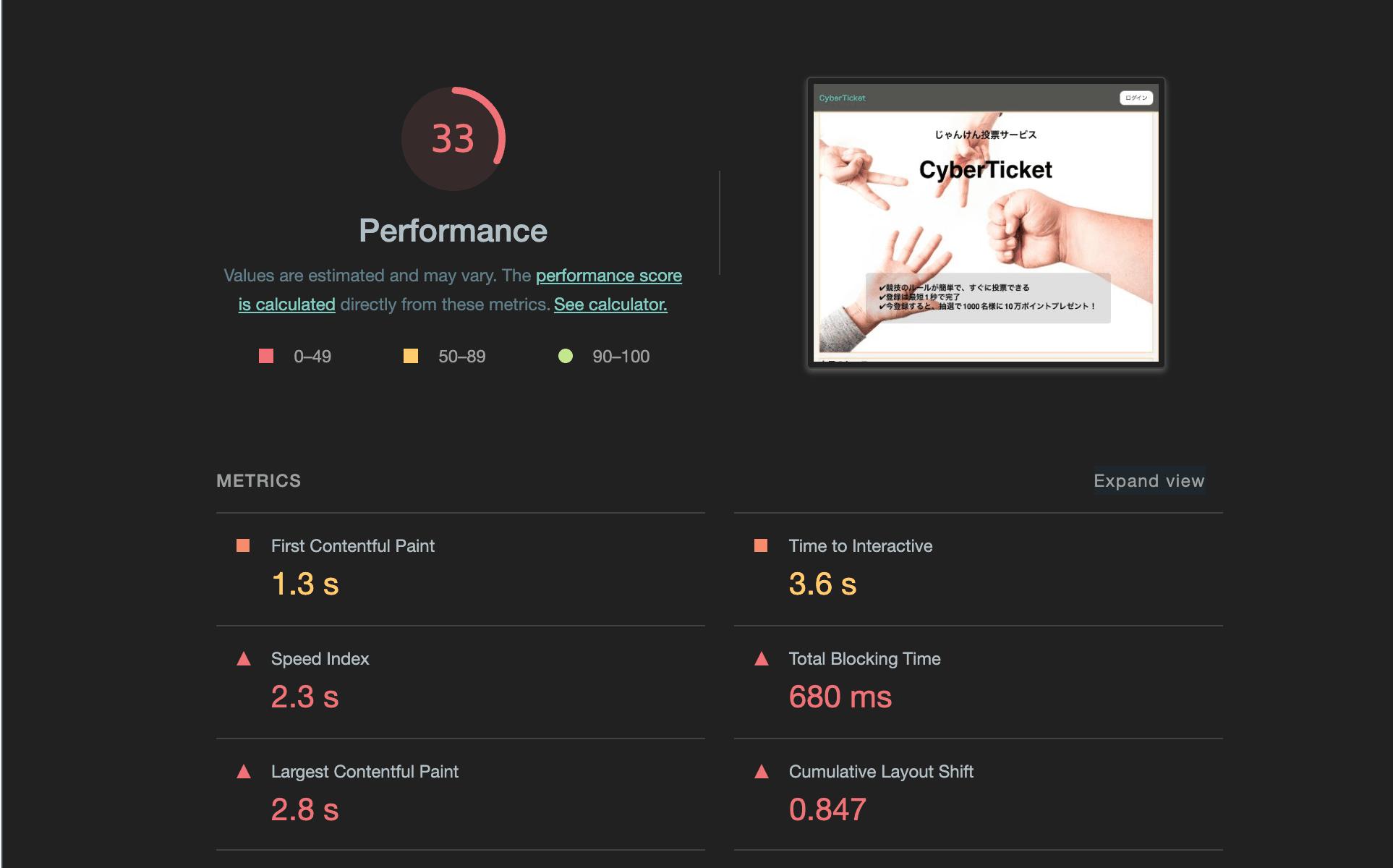The image size is (1393, 868).
Task: Click the red triangle beside Total Blocking Time
Action: tap(762, 659)
